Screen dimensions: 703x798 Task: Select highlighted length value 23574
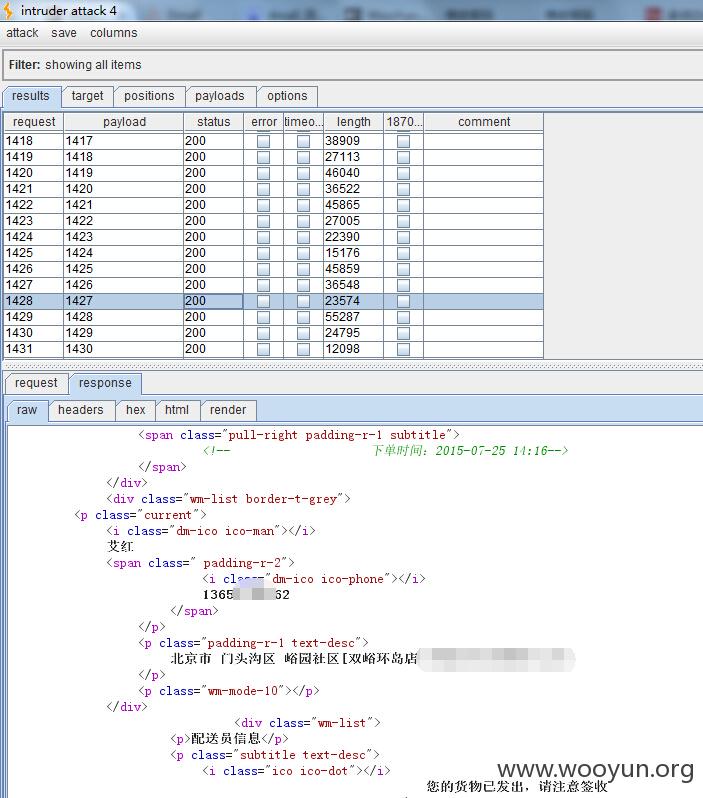[x=353, y=301]
